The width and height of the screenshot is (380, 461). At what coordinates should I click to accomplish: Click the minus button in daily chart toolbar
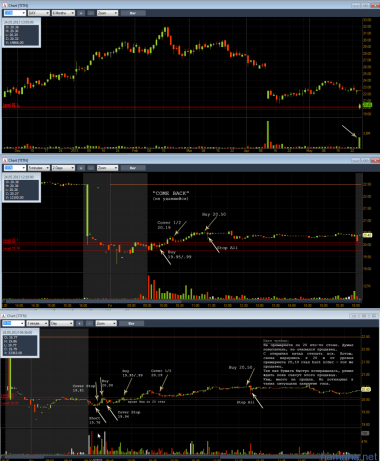coord(91,13)
